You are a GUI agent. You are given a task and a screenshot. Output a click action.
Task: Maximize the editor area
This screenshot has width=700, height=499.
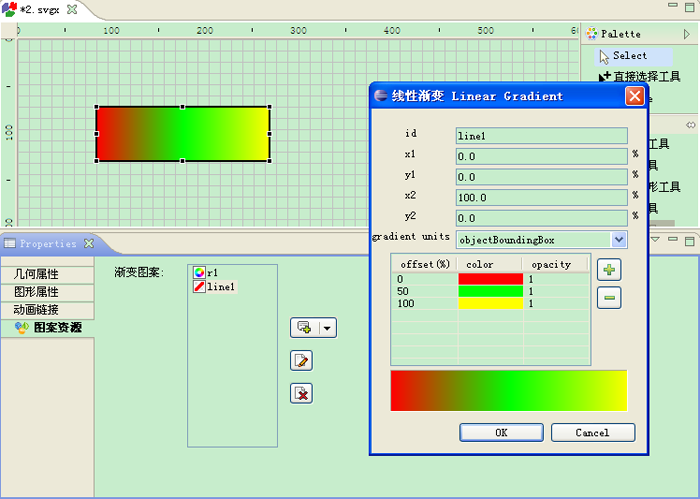689,7
